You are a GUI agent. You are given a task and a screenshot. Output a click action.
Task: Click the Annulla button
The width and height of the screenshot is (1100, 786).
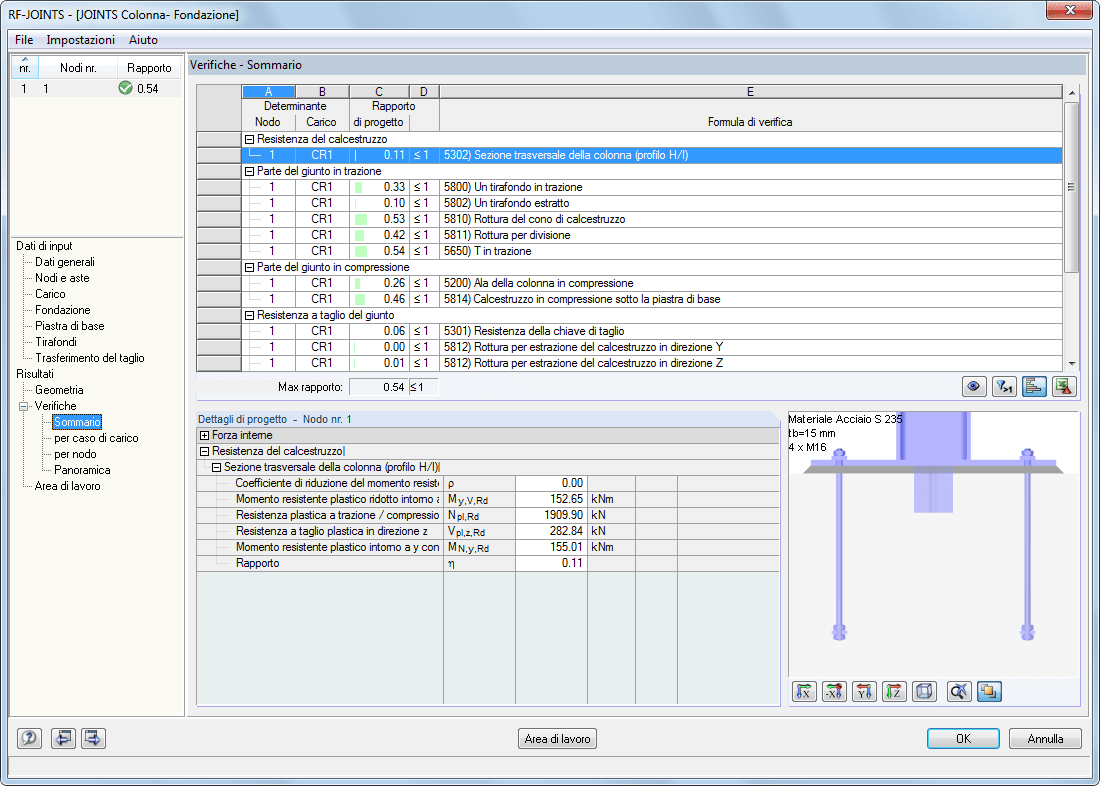tap(1045, 738)
